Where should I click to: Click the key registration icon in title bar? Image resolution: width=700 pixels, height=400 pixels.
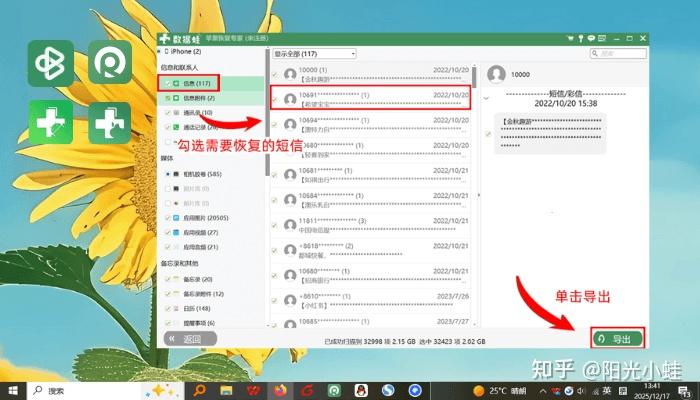pyautogui.click(x=581, y=38)
